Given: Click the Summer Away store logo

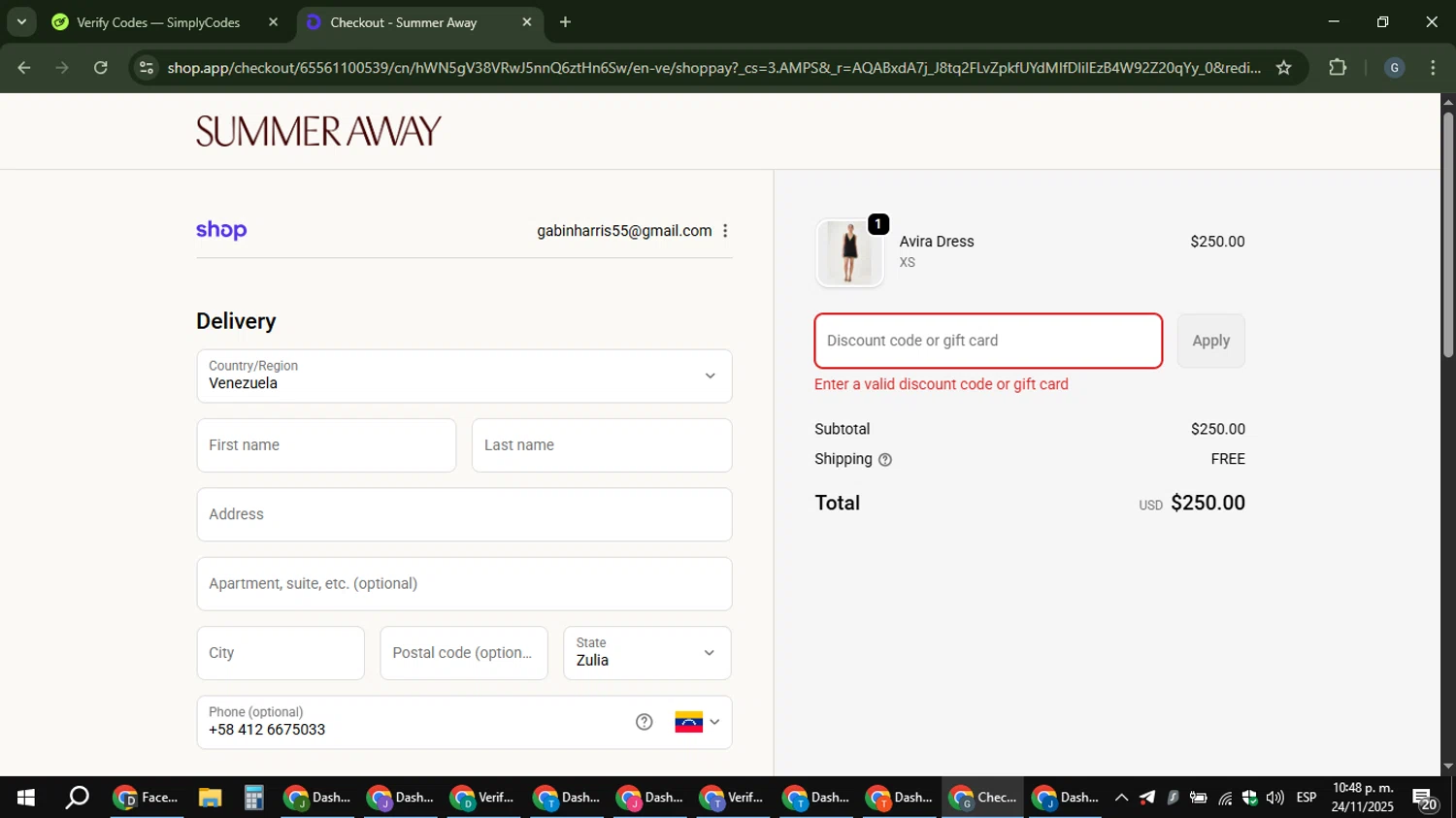Looking at the screenshot, I should coord(318,131).
